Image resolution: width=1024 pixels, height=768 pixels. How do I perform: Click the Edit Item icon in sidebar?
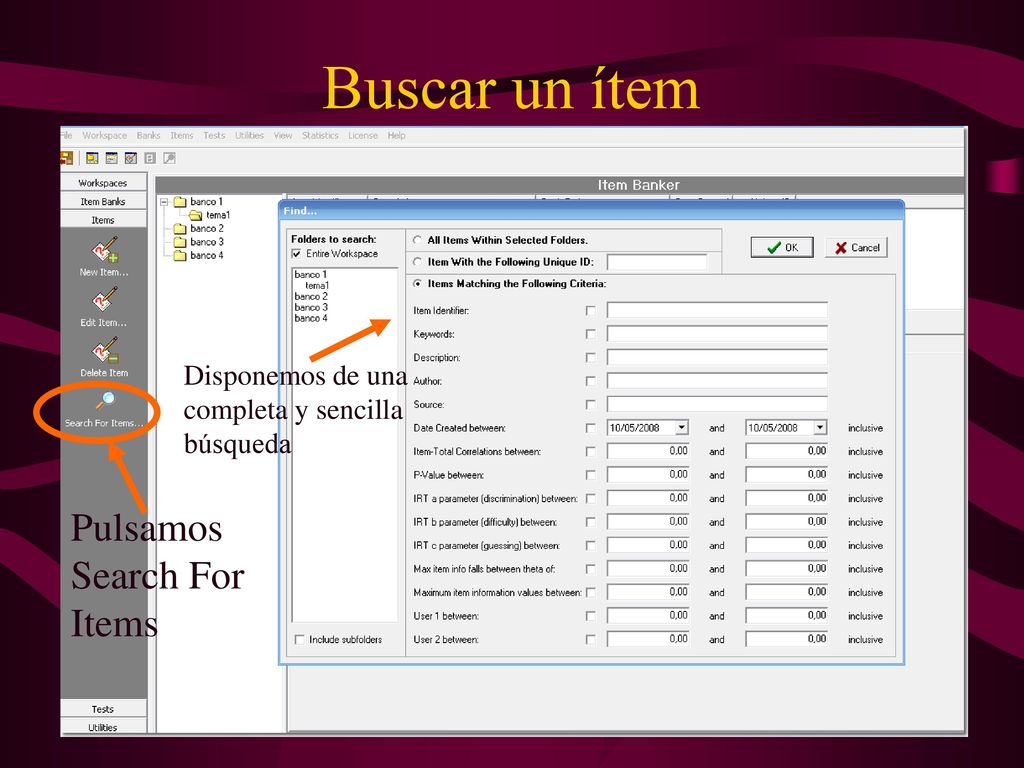[104, 300]
